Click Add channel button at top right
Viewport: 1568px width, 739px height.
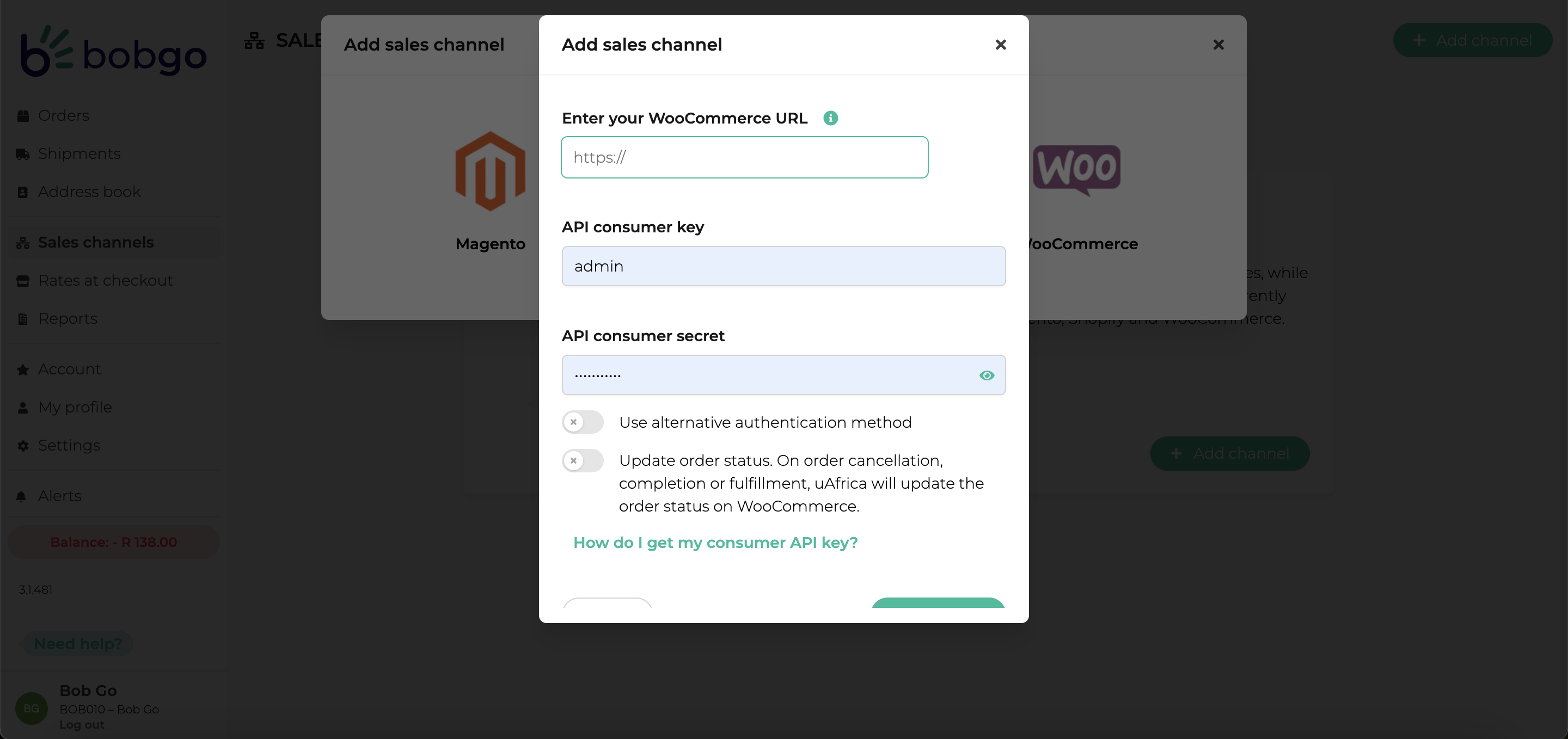[x=1472, y=40]
